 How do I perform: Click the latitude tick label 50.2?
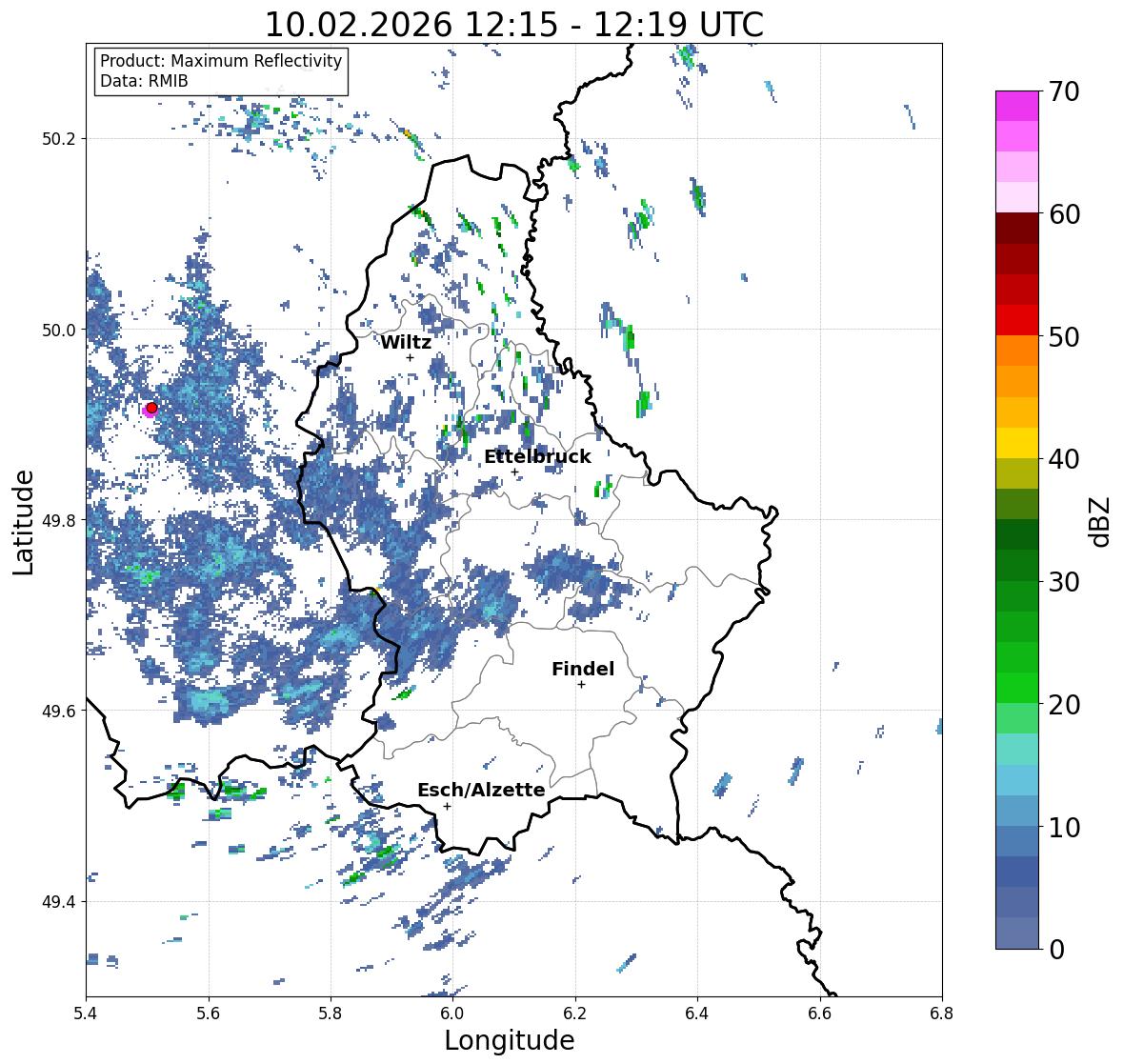pos(58,139)
